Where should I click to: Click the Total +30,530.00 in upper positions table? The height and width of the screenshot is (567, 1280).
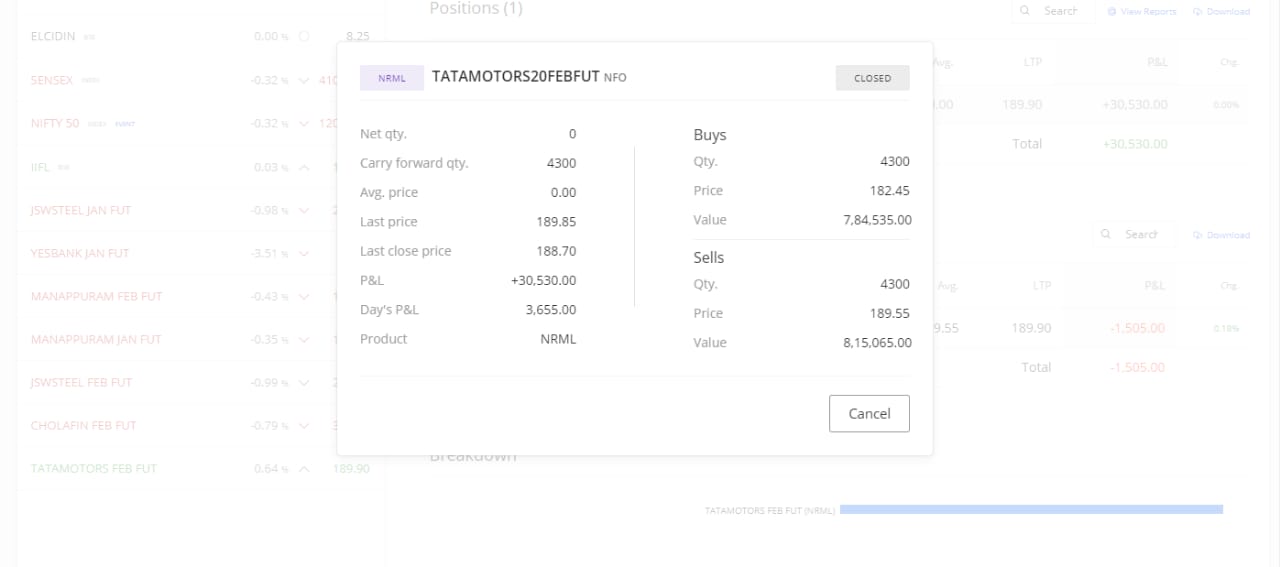click(1135, 143)
